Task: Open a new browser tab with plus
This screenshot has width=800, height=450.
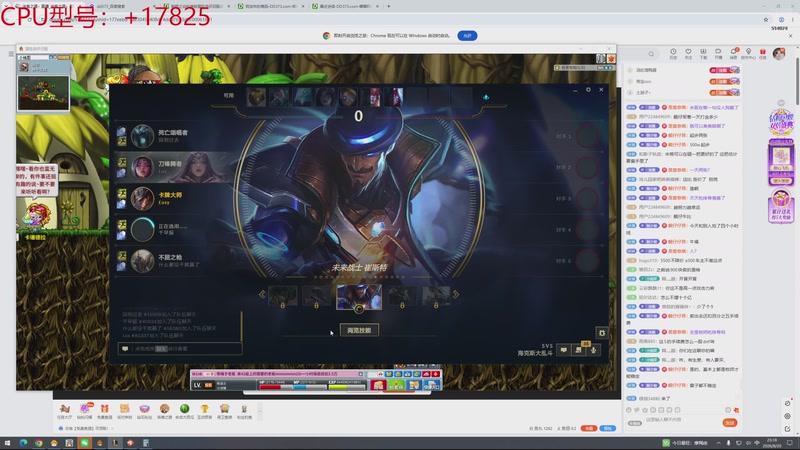Action: point(388,6)
